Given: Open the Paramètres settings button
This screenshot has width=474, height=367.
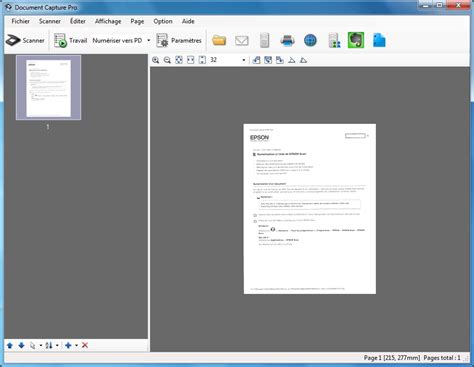Looking at the screenshot, I should coord(179,40).
